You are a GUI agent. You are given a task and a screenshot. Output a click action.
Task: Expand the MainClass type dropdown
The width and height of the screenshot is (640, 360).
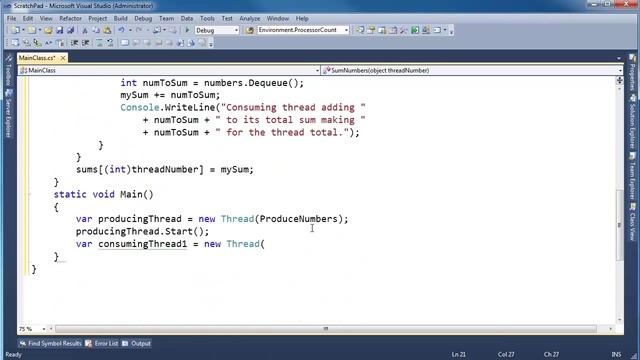317,71
